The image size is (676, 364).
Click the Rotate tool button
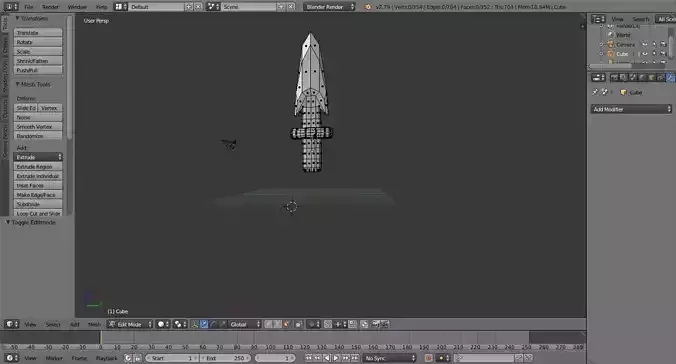click(38, 42)
